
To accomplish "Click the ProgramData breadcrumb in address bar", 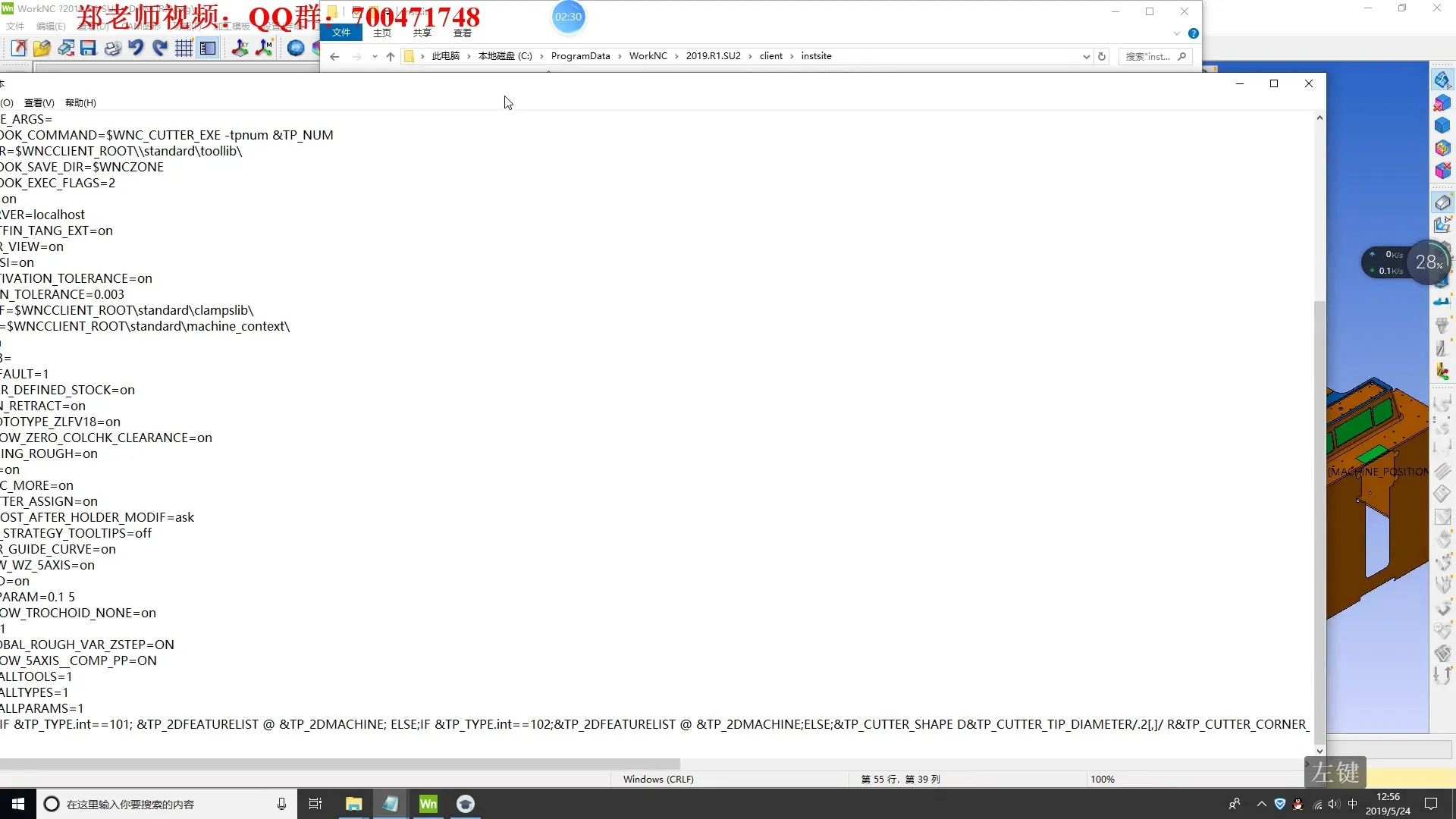I will tap(580, 56).
